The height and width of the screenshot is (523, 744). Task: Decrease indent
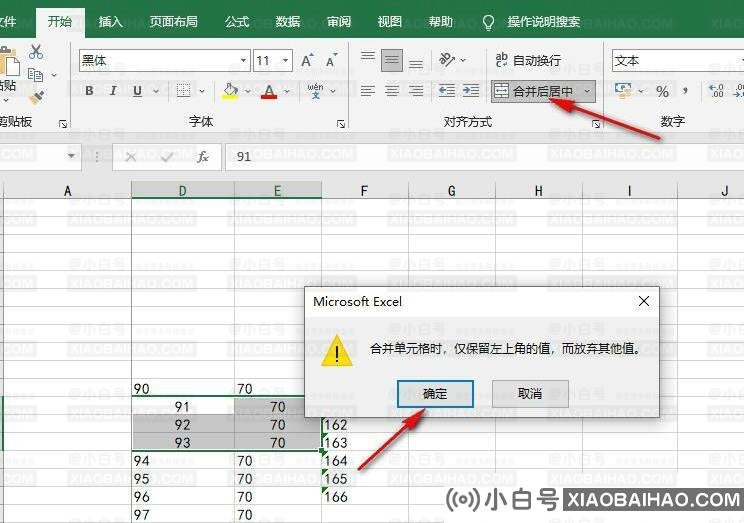[x=446, y=90]
